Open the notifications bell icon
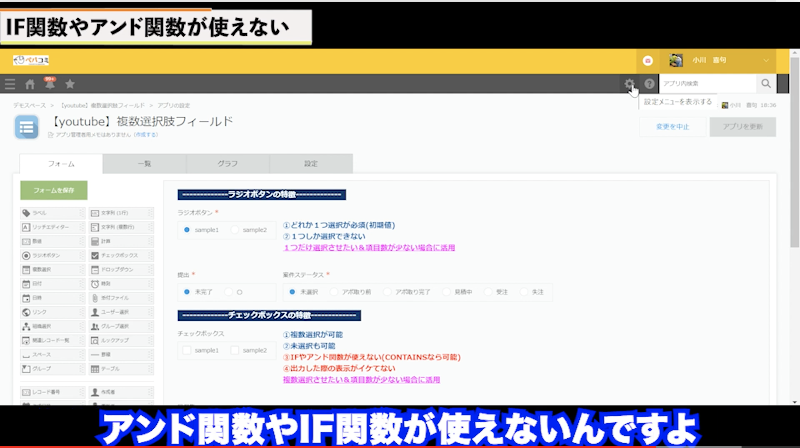Screen dimensions: 800x448 pos(50,85)
